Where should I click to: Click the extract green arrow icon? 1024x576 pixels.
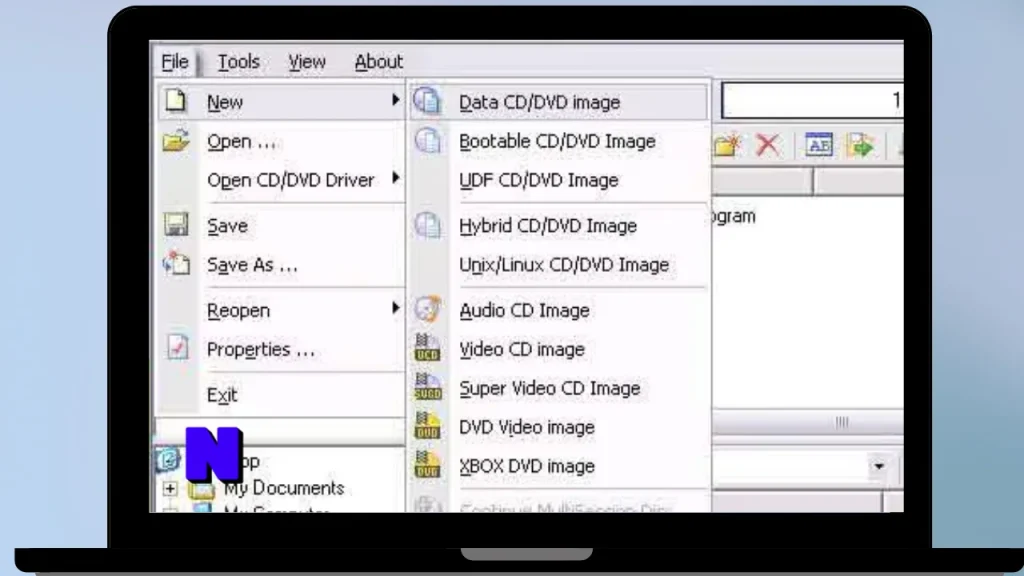coord(860,144)
